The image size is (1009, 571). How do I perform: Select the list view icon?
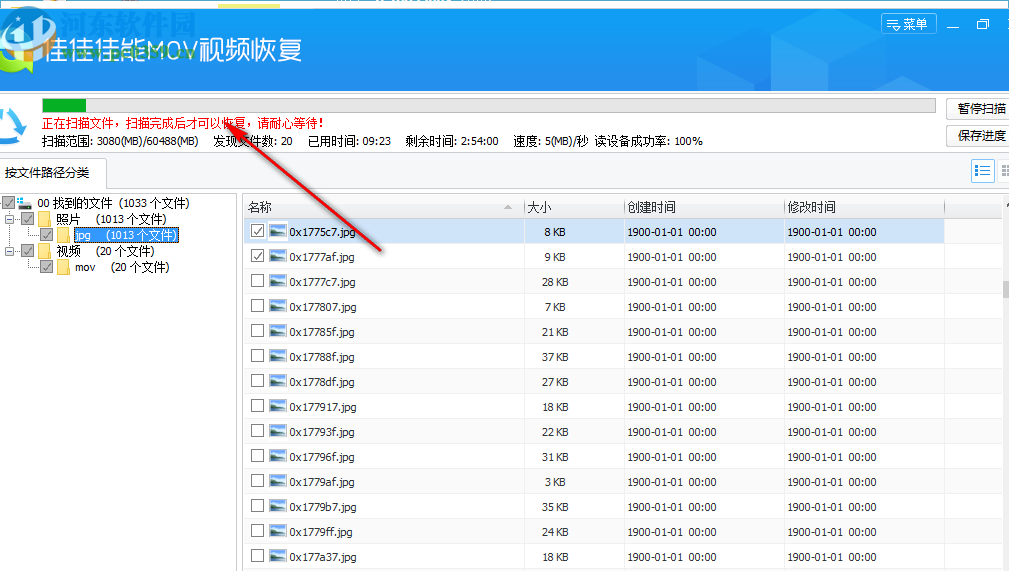983,171
